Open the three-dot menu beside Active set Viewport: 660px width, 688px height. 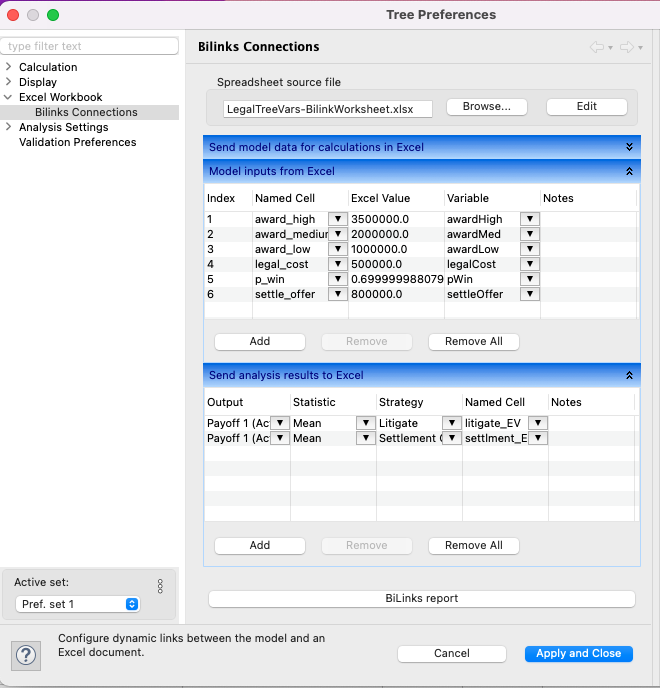(x=160, y=587)
